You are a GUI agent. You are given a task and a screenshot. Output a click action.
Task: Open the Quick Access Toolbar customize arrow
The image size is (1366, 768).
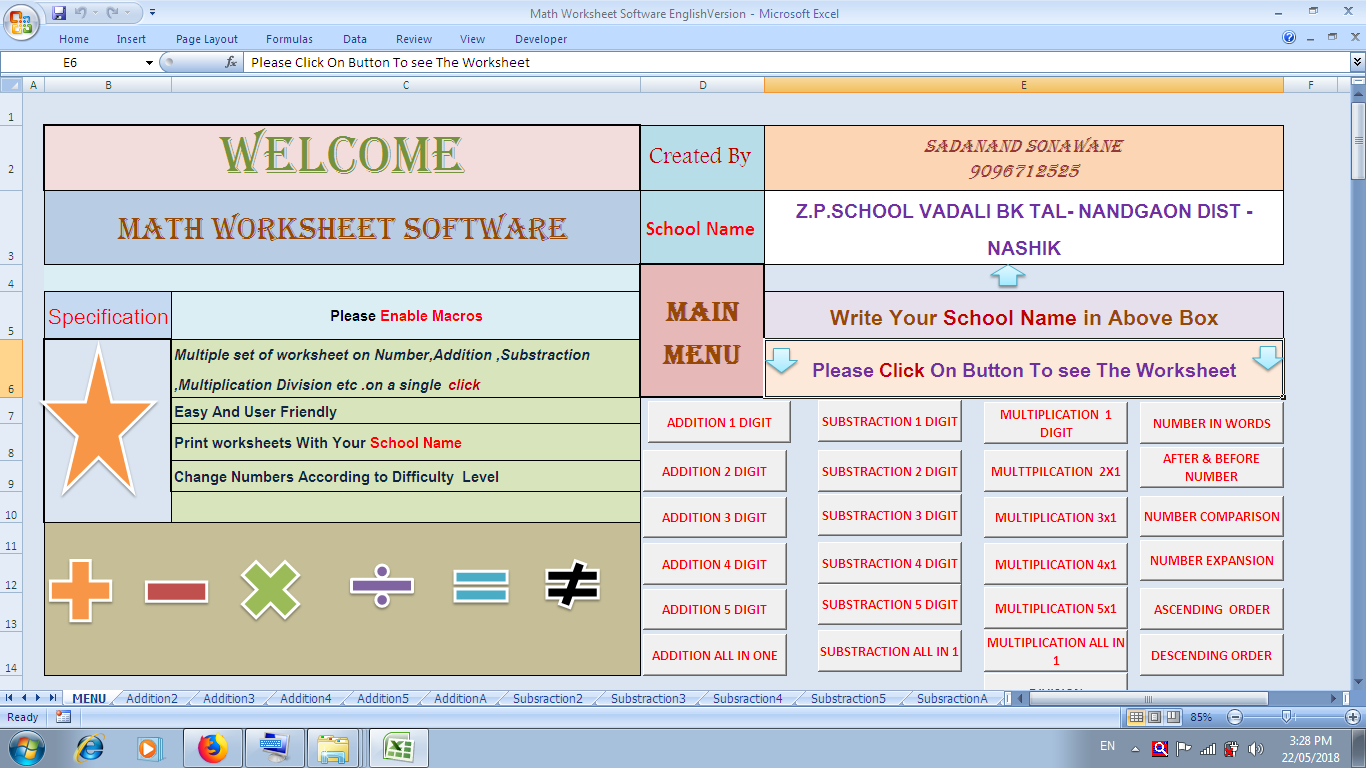153,13
